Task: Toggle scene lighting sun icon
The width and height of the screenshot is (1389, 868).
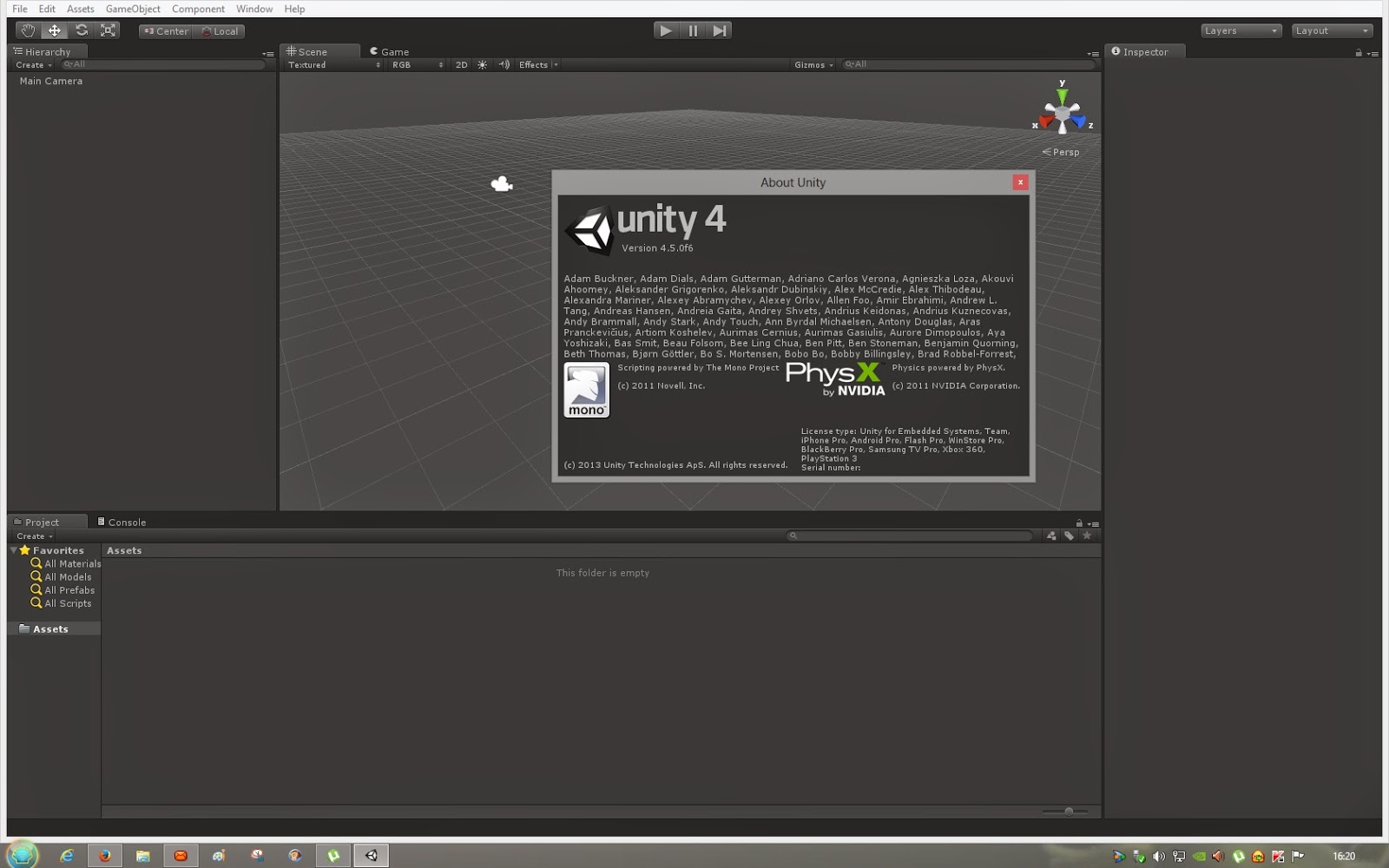Action: (483, 65)
